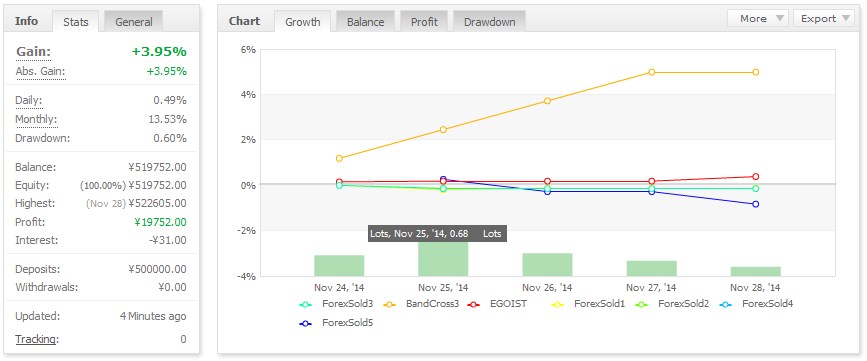Toggle the ForexSold1 legend marker
867x361 pixels.
click(x=558, y=304)
